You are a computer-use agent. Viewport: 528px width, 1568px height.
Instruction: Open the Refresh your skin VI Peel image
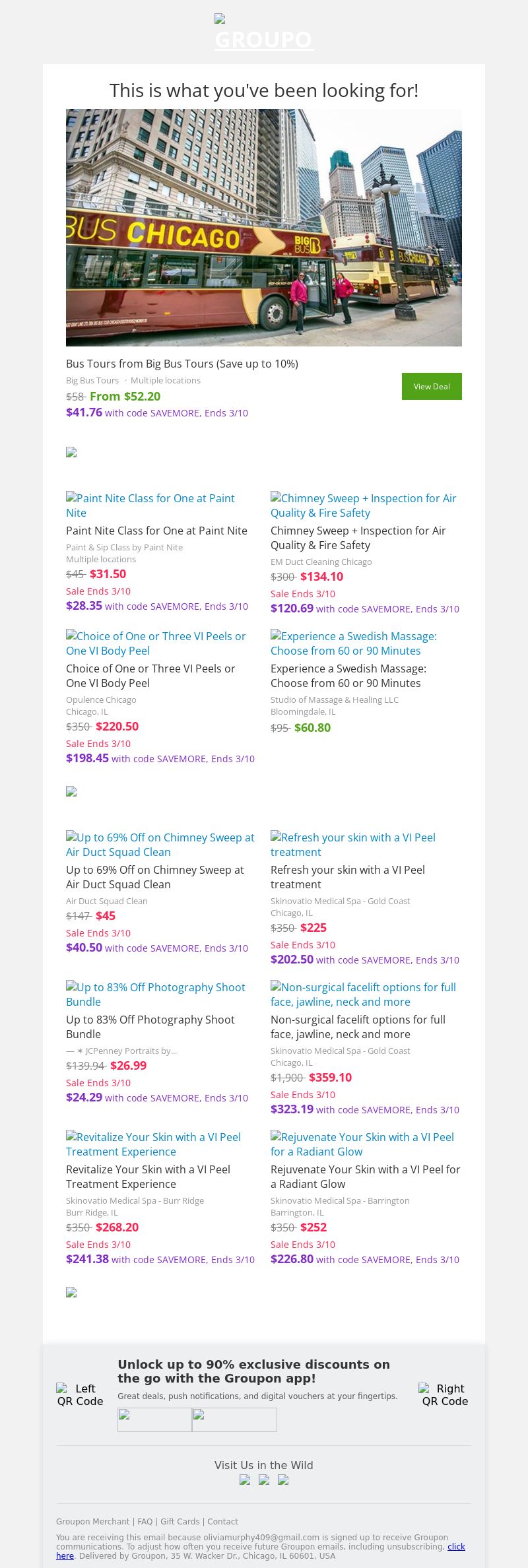353,845
